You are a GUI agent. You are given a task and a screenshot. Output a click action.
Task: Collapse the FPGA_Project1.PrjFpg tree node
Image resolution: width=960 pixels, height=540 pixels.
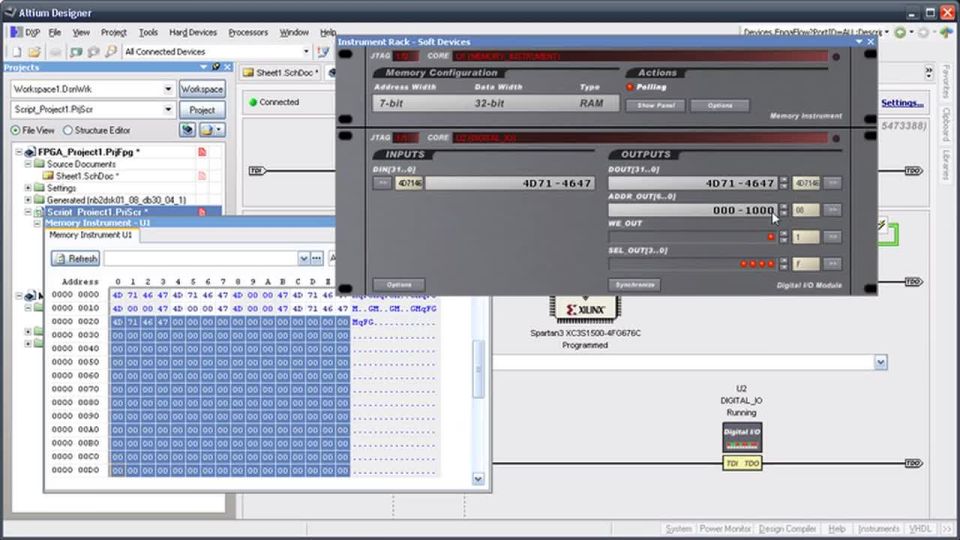tap(18, 152)
